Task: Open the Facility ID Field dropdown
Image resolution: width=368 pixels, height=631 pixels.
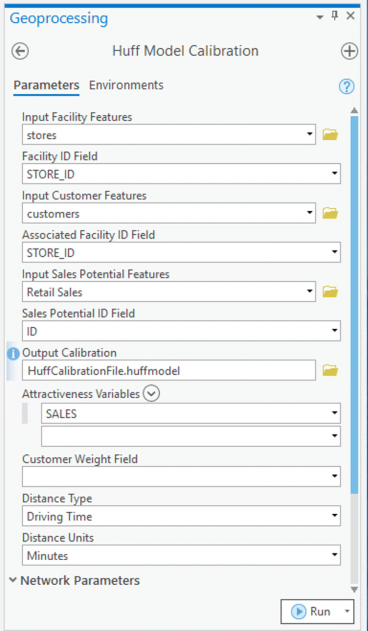Action: (181, 174)
